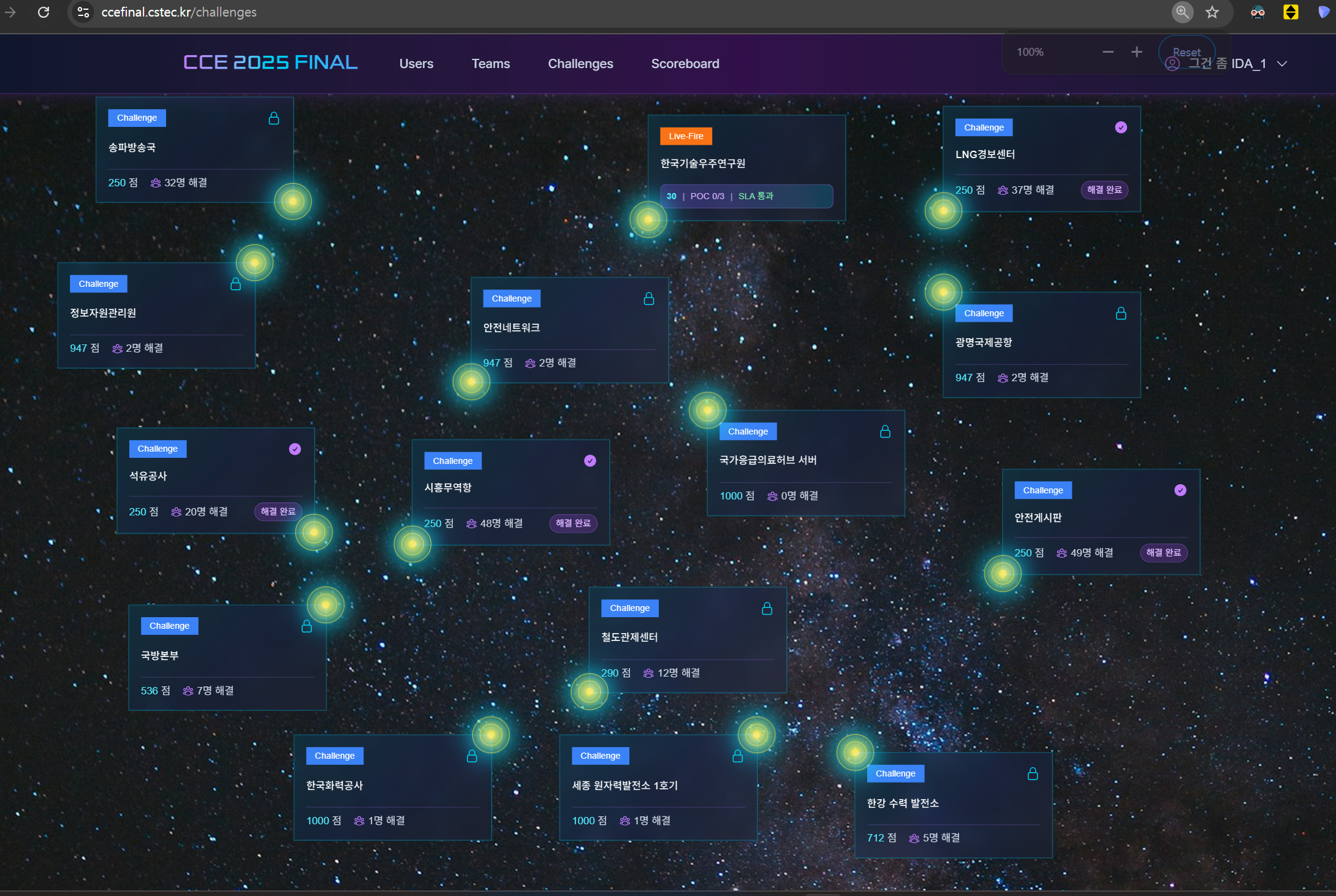Click the lock icon on 안전네트워크 card
Viewport: 1336px width, 896px height.
(649, 298)
